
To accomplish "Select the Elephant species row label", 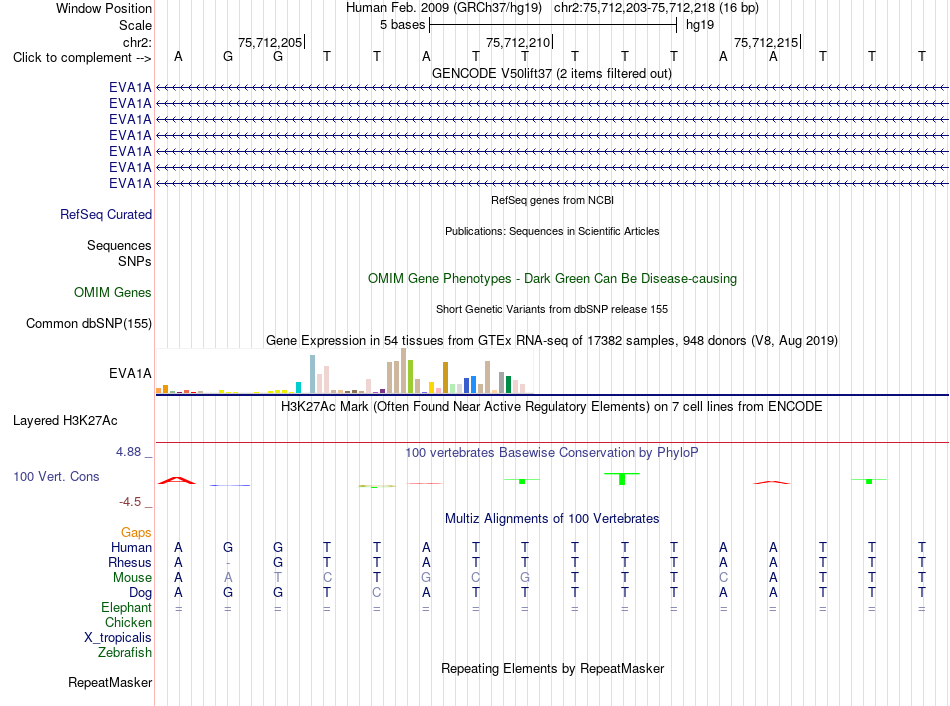I will [126, 607].
